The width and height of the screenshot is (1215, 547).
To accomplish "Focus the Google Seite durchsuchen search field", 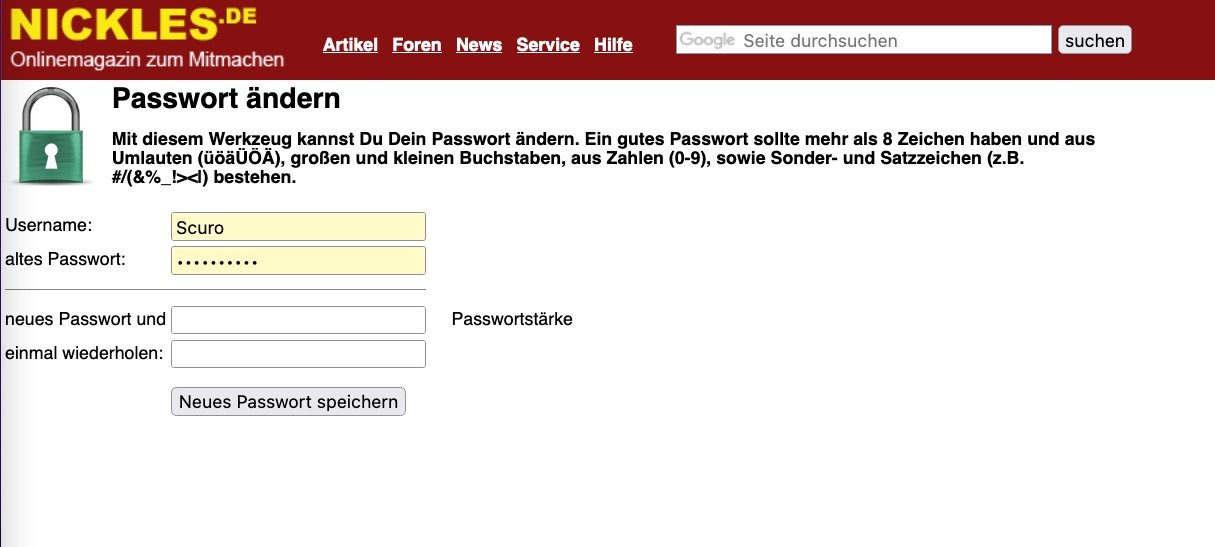I will 864,40.
